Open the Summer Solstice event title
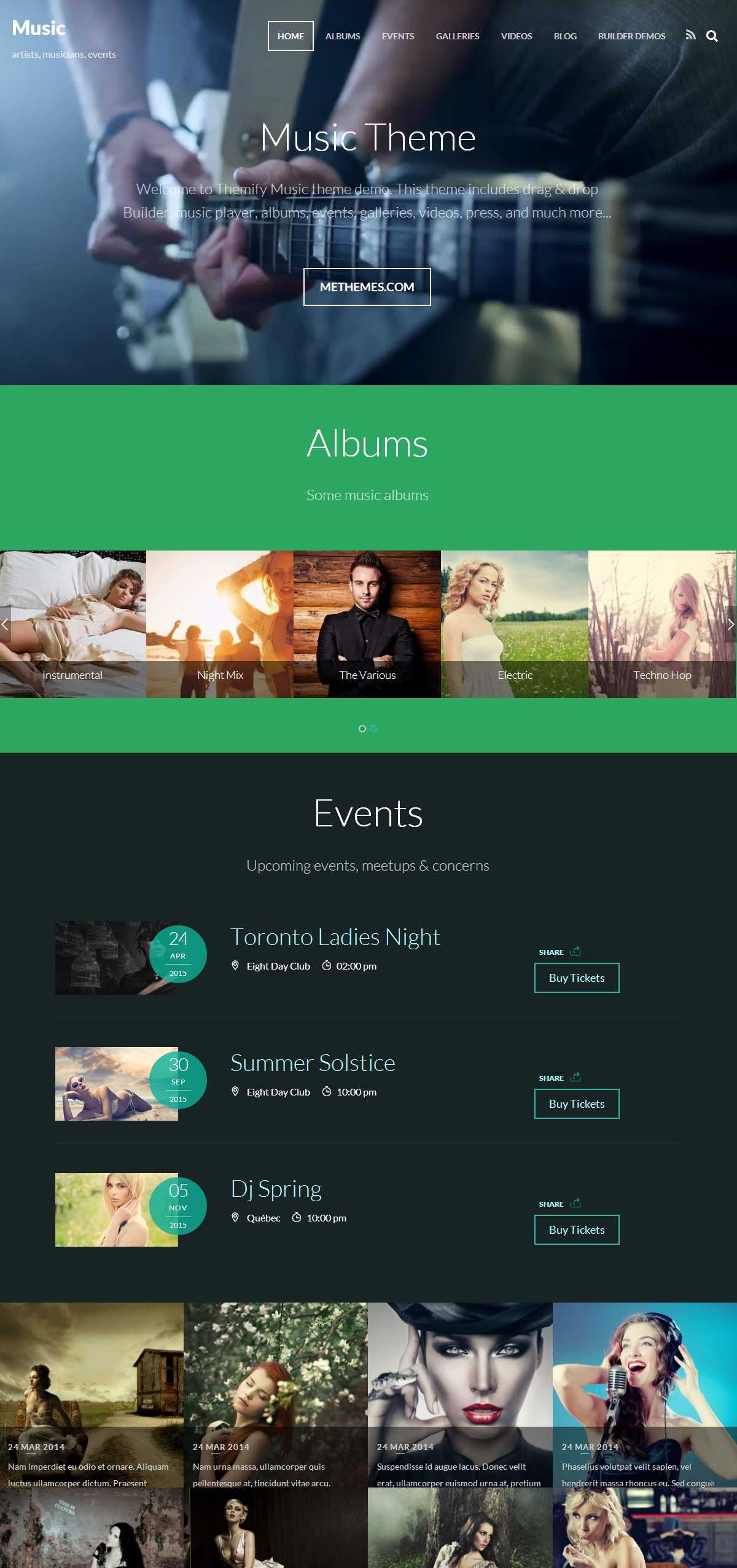 (313, 1062)
